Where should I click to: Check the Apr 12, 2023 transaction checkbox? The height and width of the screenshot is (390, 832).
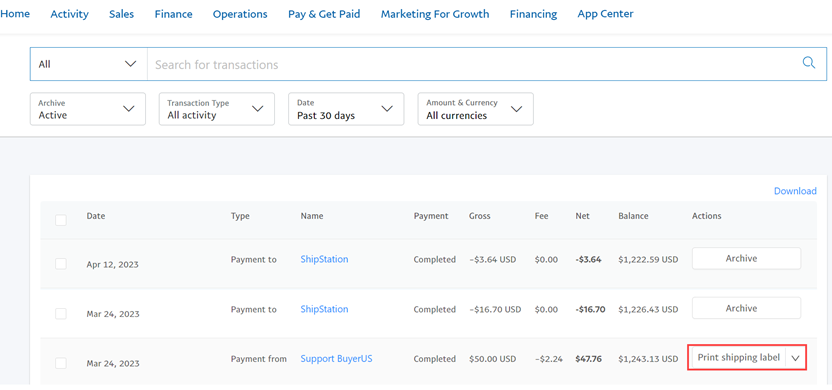[x=61, y=264]
